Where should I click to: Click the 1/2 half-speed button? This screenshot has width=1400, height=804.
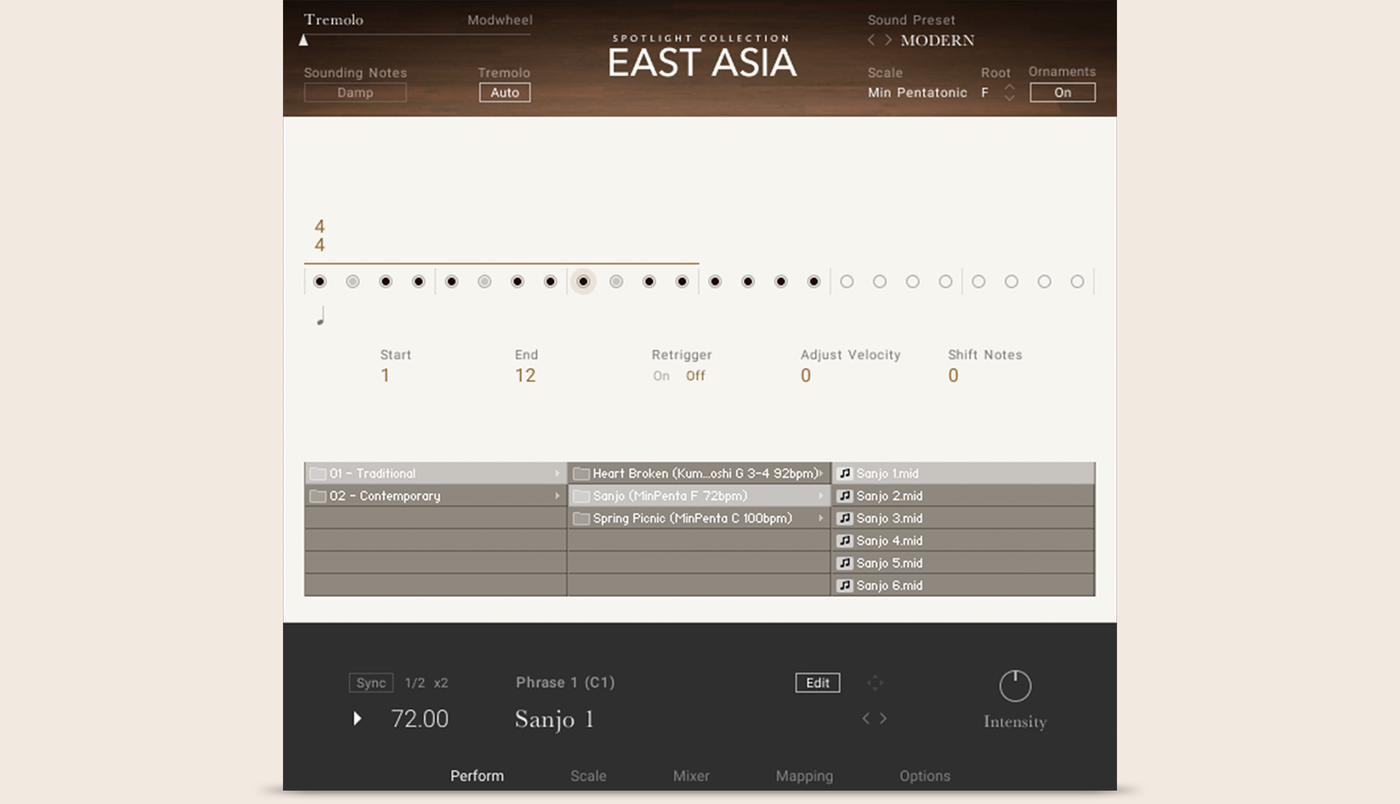click(x=415, y=683)
